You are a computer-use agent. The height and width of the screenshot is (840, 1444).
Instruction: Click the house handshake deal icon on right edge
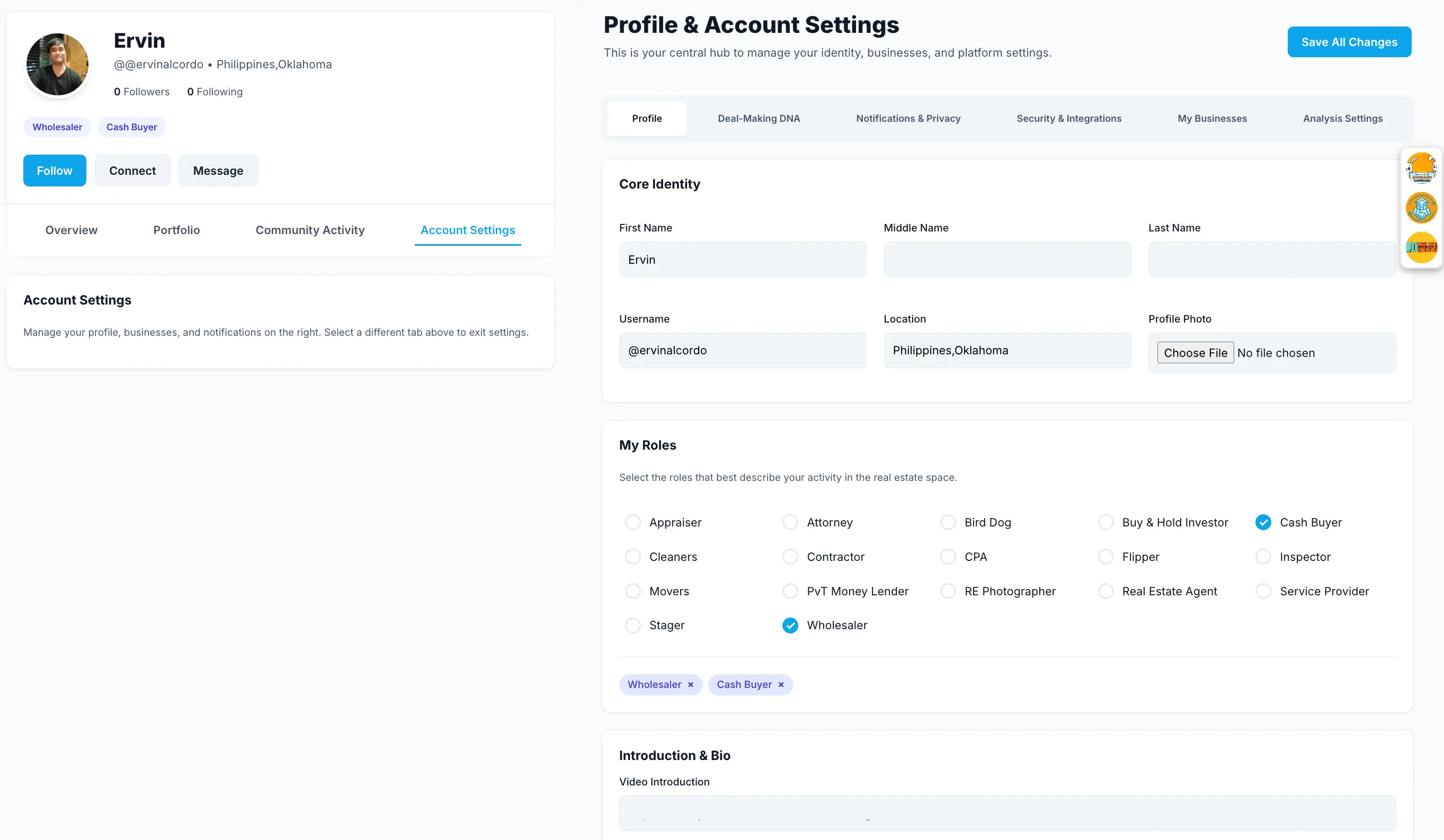1422,208
